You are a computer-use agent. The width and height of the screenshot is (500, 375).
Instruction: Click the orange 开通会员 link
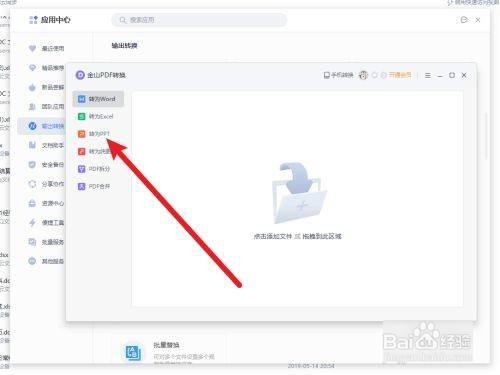pos(400,75)
